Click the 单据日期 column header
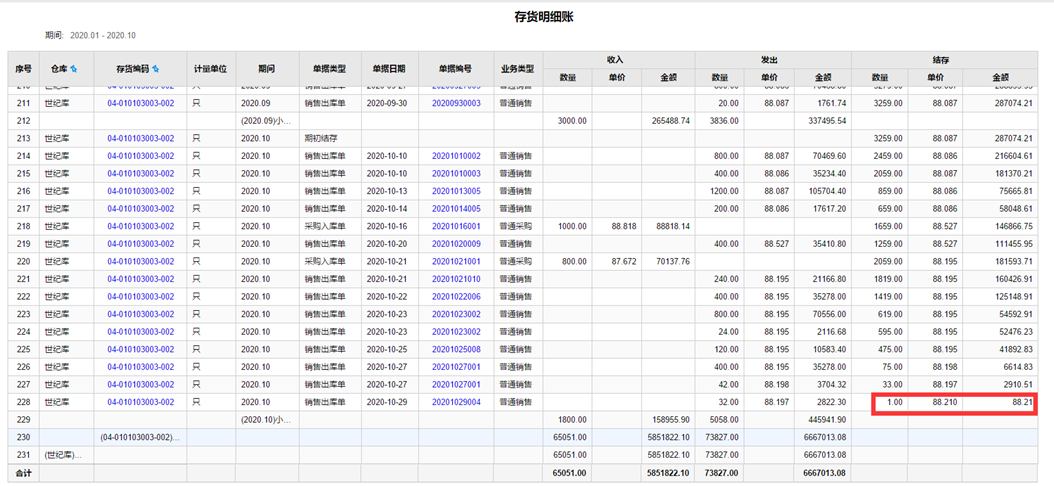The image size is (1054, 486). tap(388, 69)
